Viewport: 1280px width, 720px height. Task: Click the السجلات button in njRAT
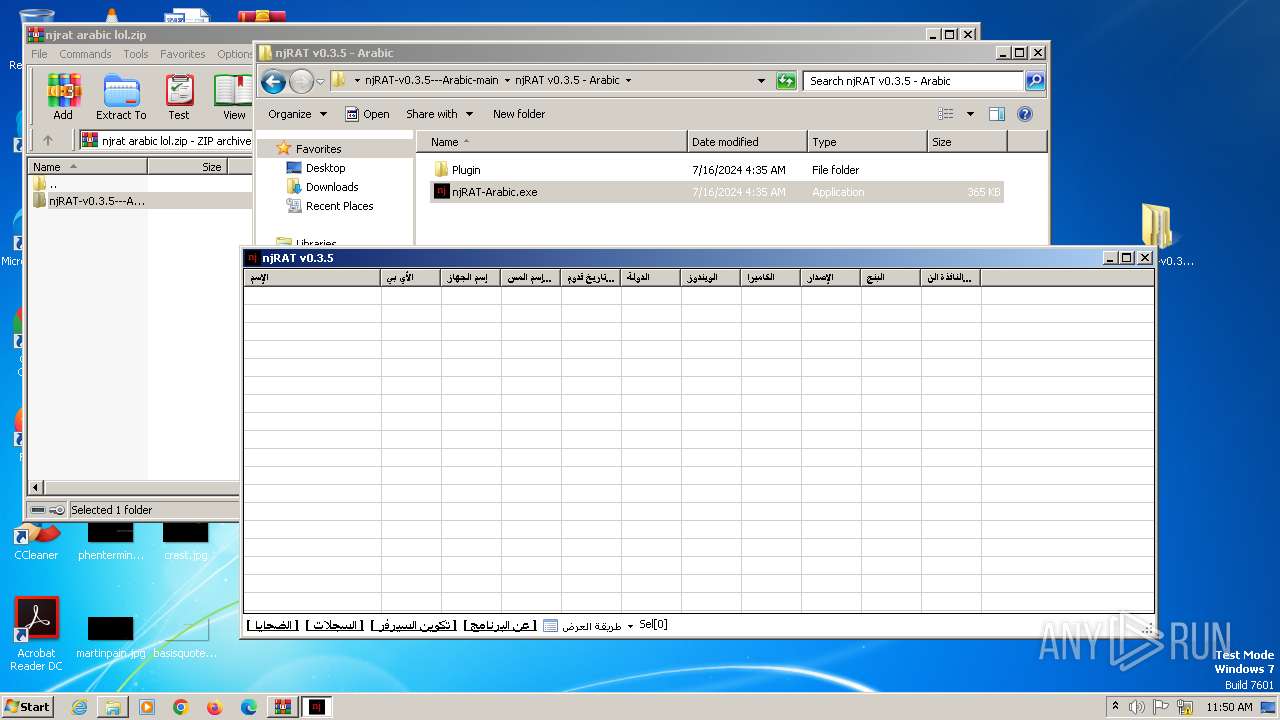tap(335, 625)
